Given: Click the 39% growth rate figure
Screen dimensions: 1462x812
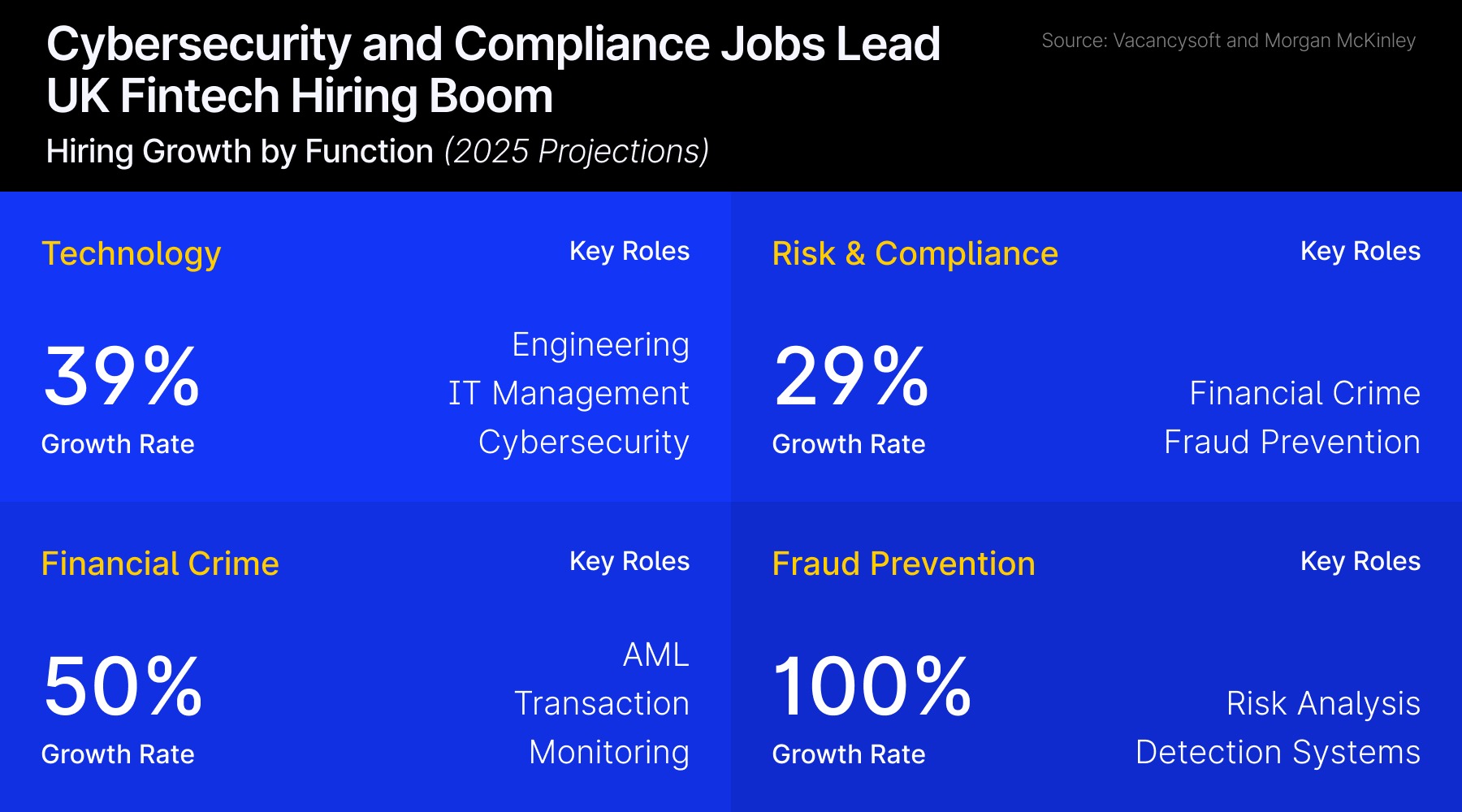Looking at the screenshot, I should click(x=122, y=376).
